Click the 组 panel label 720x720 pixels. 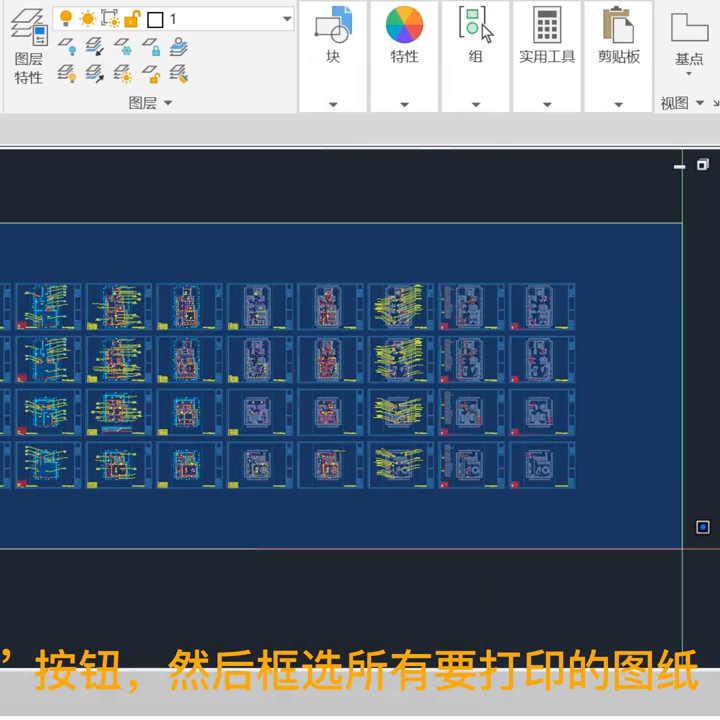tap(476, 56)
